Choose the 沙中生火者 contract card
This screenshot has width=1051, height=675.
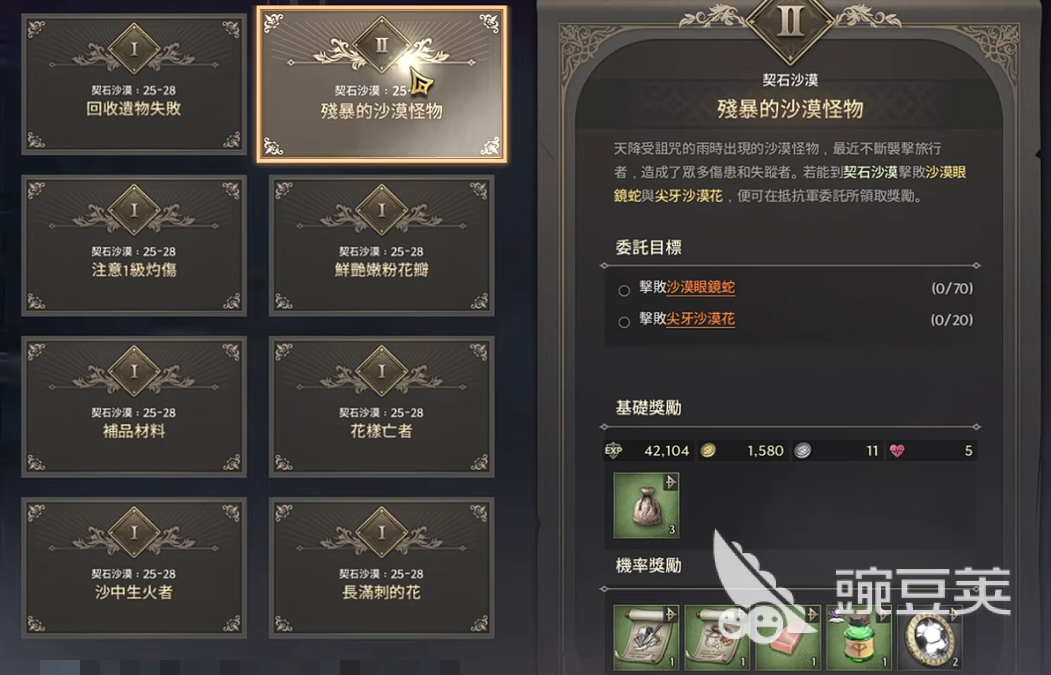point(134,568)
